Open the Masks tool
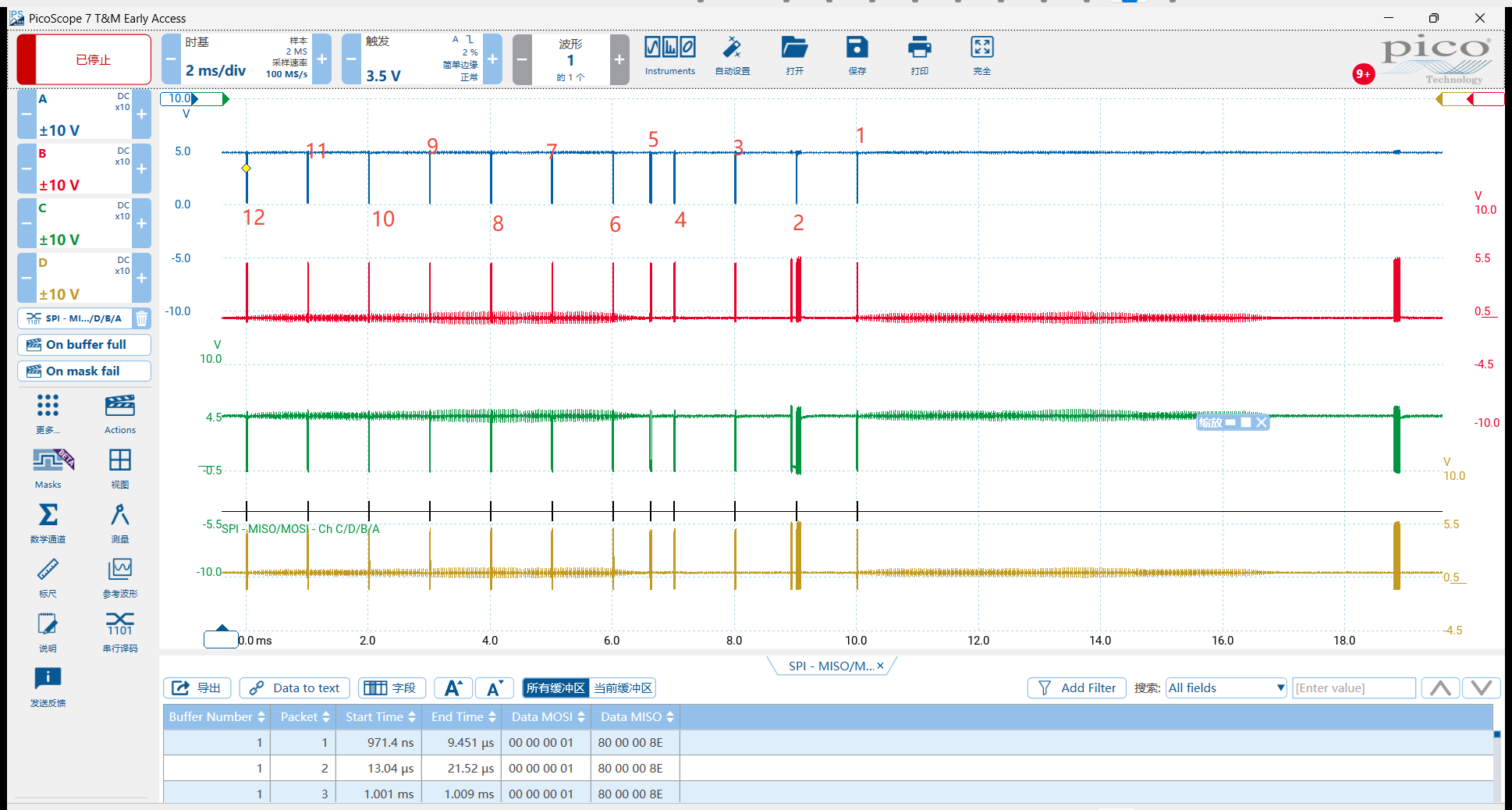Image resolution: width=1512 pixels, height=810 pixels. click(48, 460)
